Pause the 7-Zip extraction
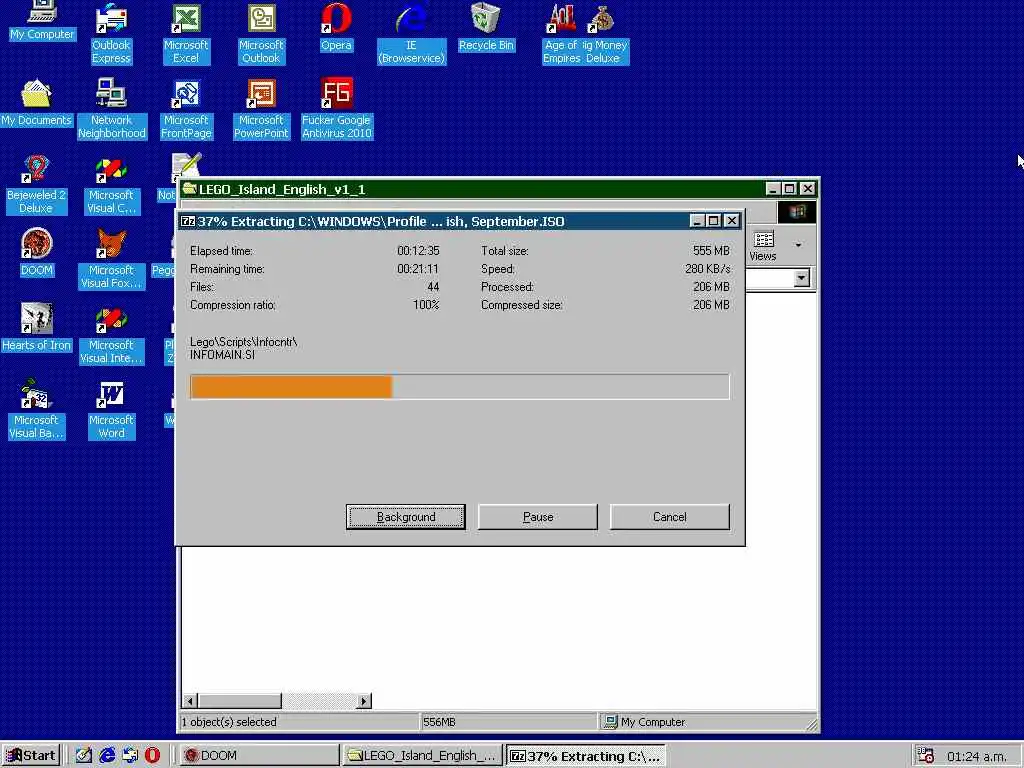The image size is (1024, 768). 537,517
